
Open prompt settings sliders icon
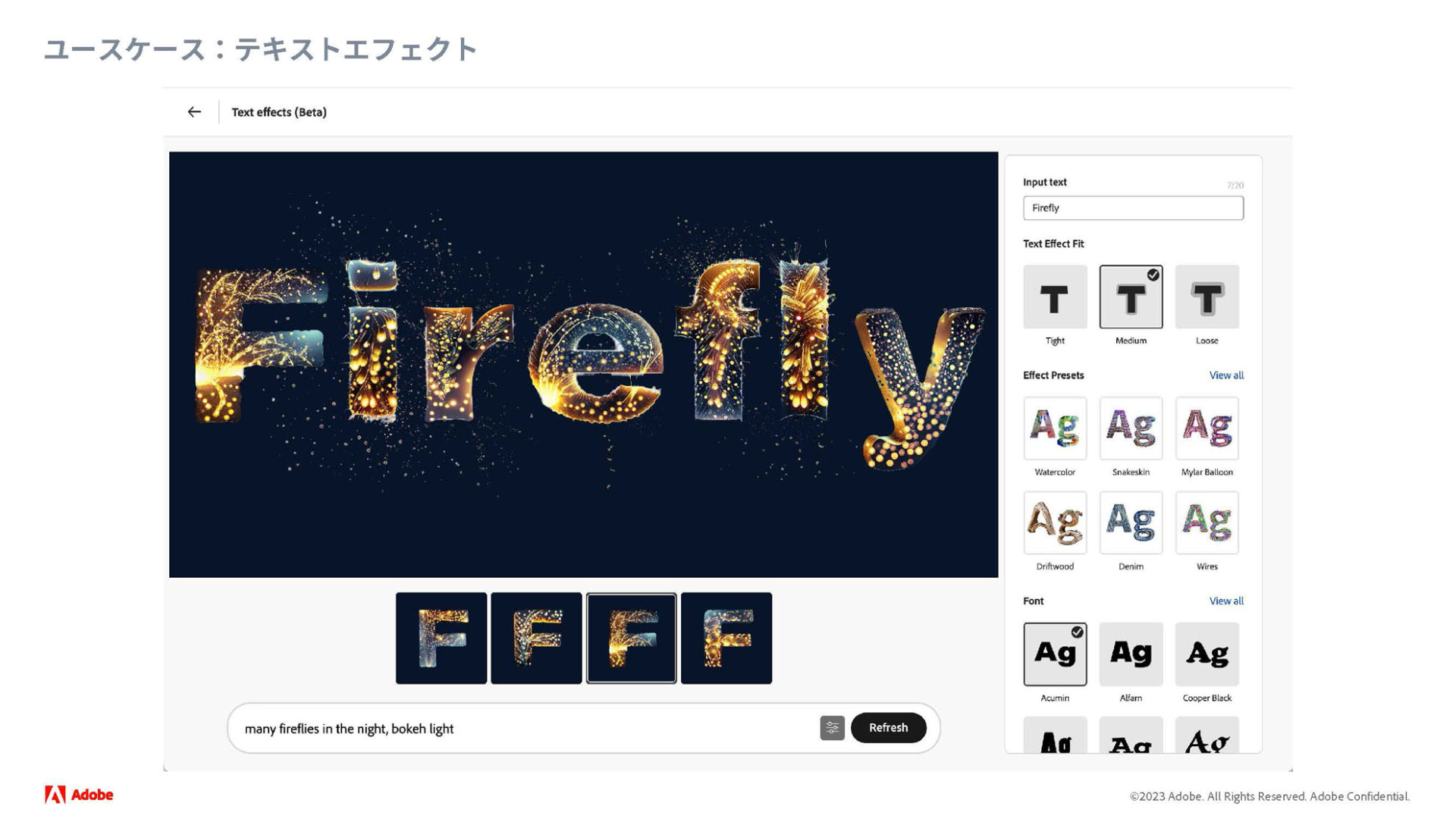[832, 728]
